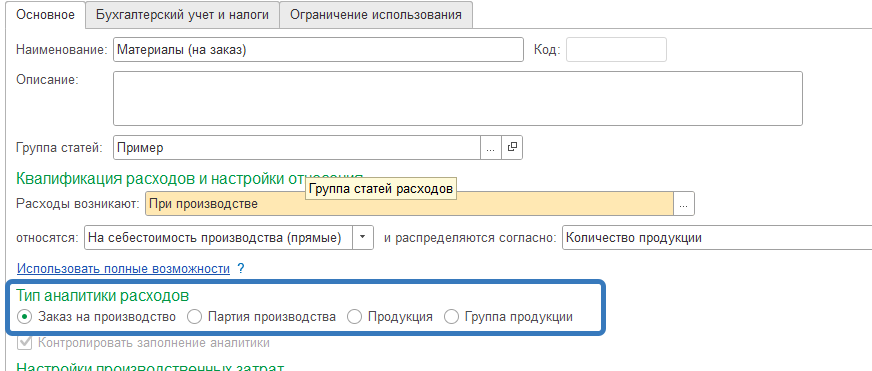Select the Партия производства radio button
Image resolution: width=872 pixels, height=371 pixels.
pos(194,317)
